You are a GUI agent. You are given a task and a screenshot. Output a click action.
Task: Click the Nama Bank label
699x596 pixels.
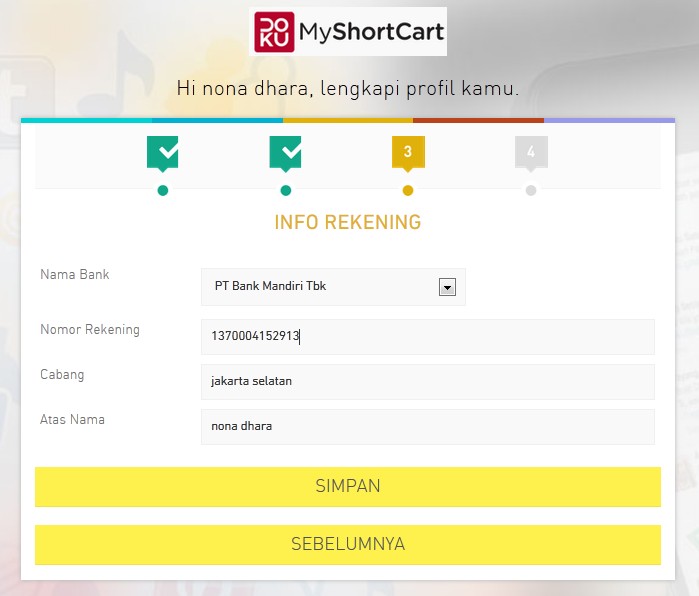[75, 274]
